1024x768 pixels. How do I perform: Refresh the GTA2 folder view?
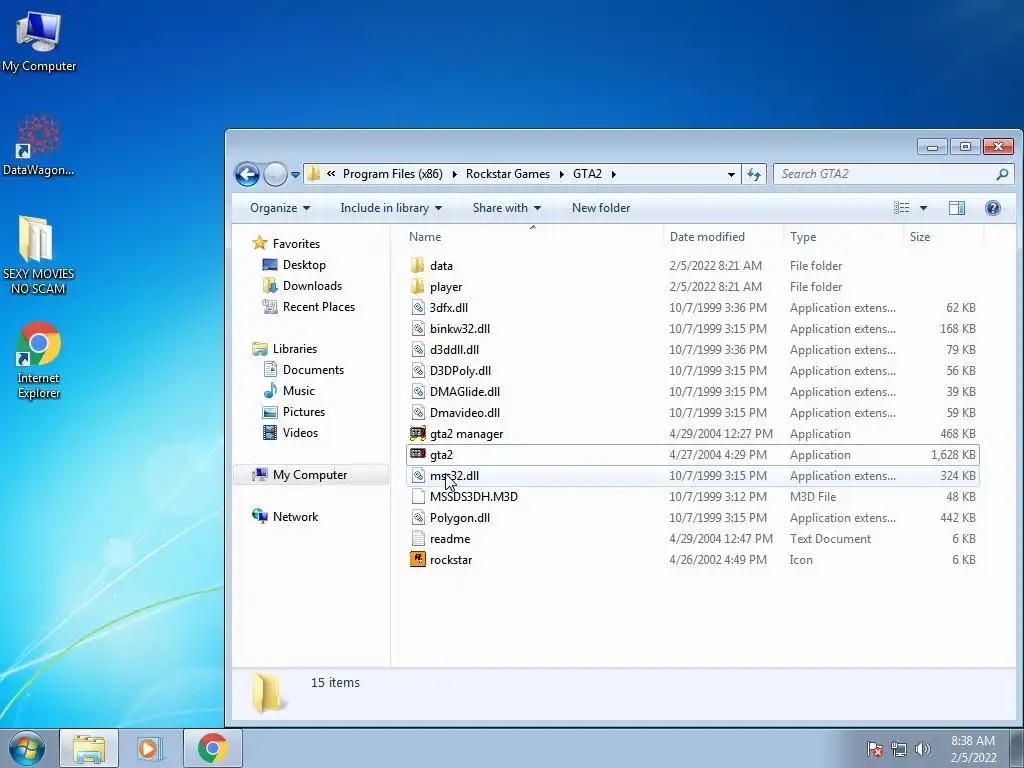754,174
